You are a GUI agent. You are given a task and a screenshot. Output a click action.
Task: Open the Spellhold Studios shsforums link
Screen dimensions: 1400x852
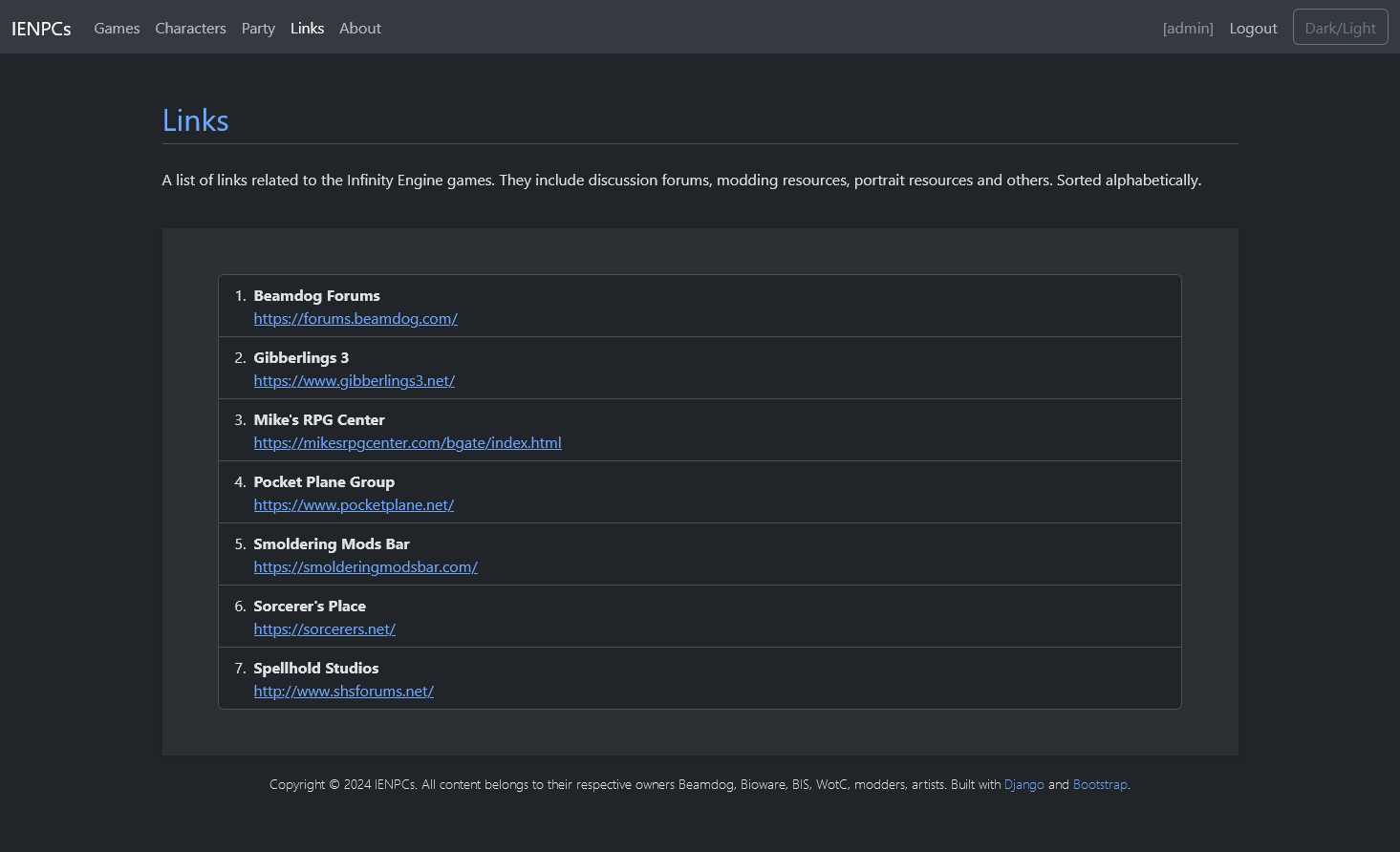(x=343, y=692)
